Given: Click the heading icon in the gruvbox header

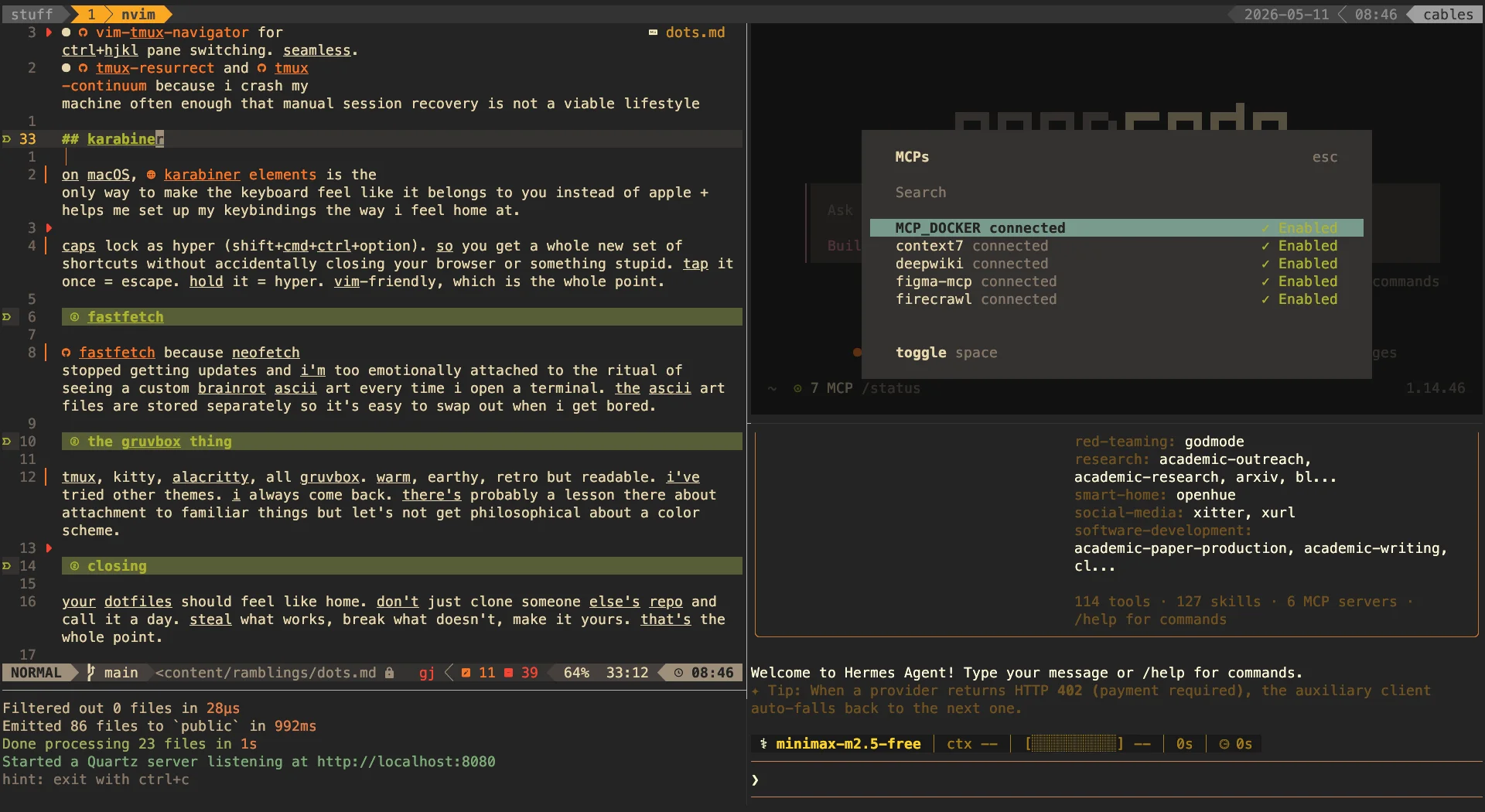Looking at the screenshot, I should (74, 442).
